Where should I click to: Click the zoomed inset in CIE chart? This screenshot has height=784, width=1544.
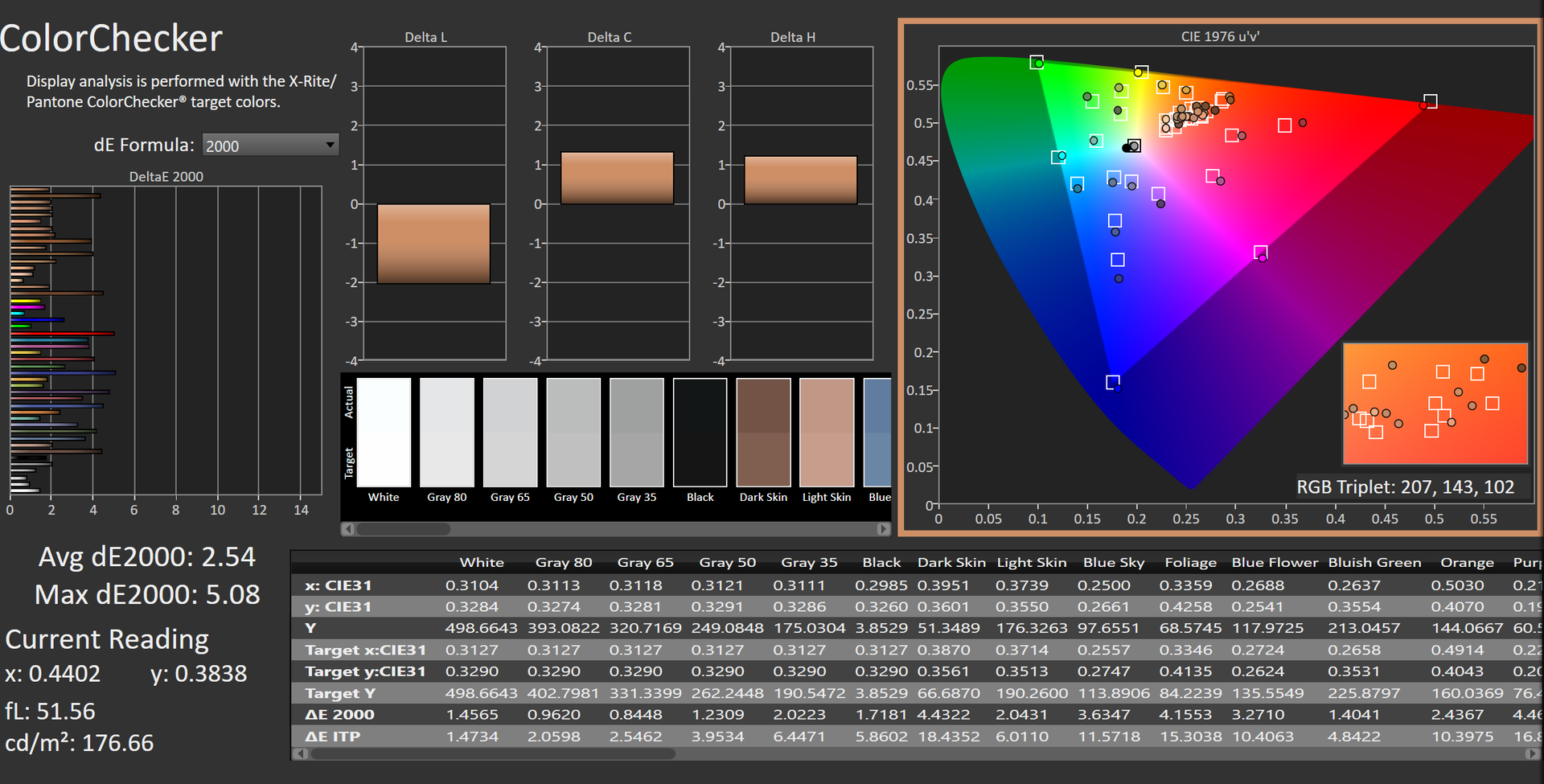coord(1435,404)
